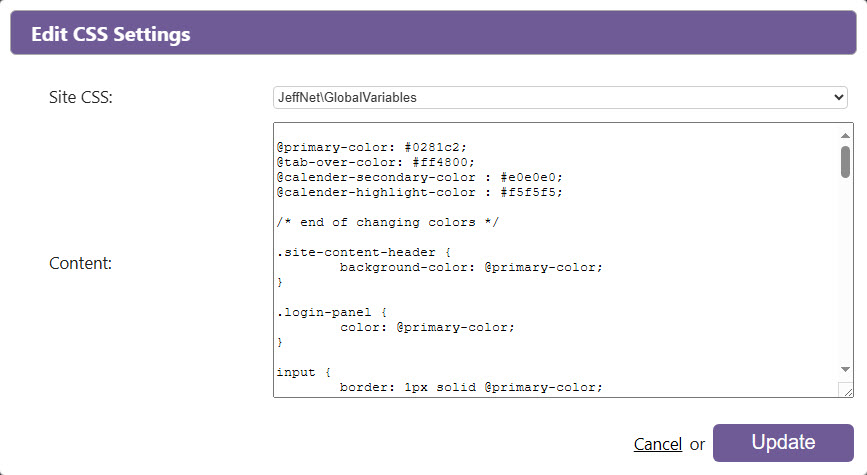The height and width of the screenshot is (475, 867).
Task: Click the Cancel link
Action: pyautogui.click(x=658, y=444)
